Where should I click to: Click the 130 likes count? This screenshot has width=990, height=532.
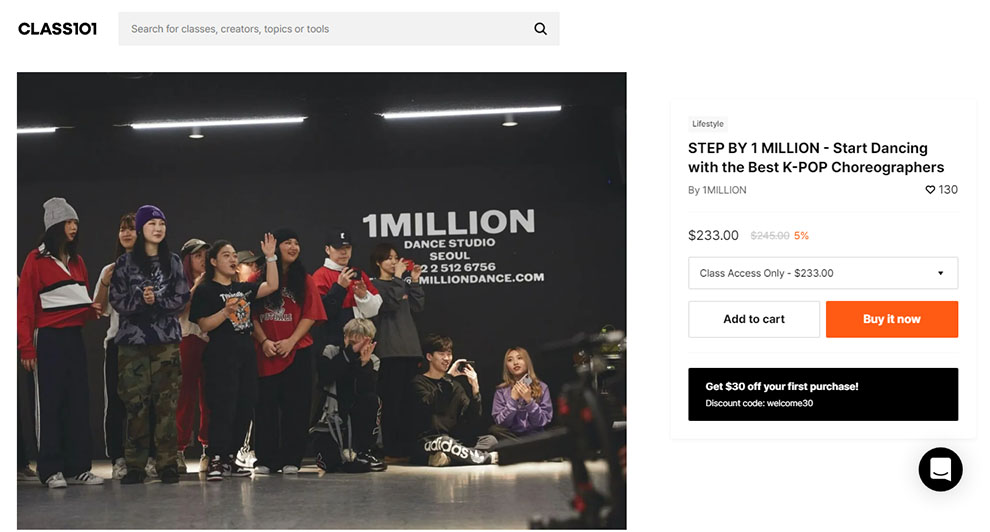point(948,190)
